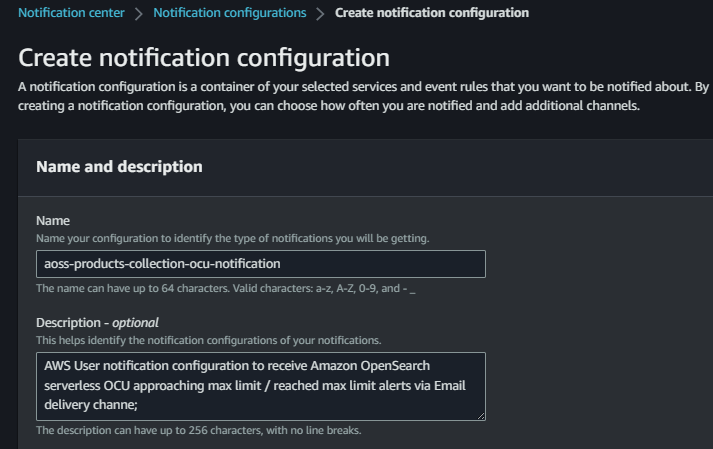Open the Notification center breadcrumb link
Screen dimensions: 713x449
(71, 13)
